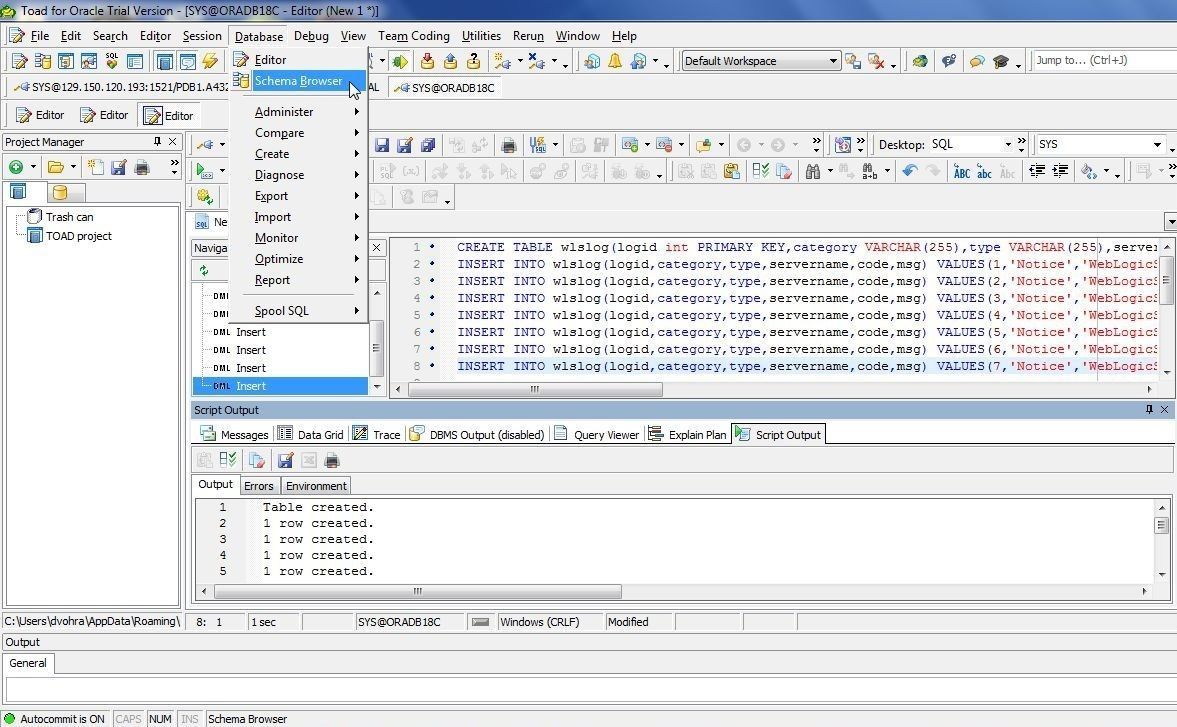The width and height of the screenshot is (1177, 727).
Task: Expand the Execute script dropdown arrow
Action: tap(222, 171)
